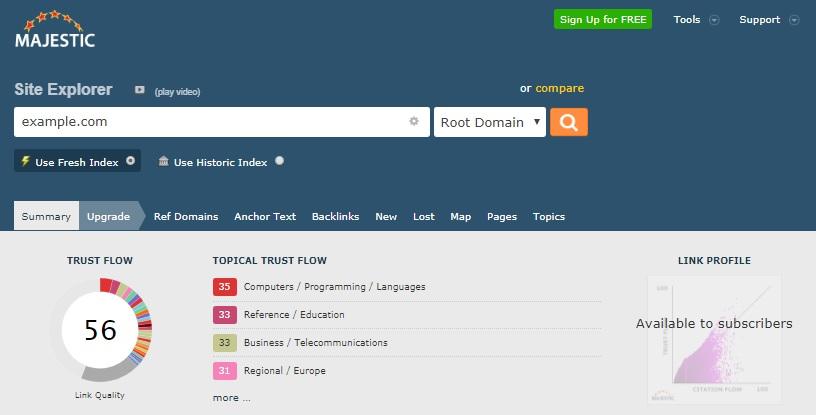Open the Tools menu

(x=686, y=20)
